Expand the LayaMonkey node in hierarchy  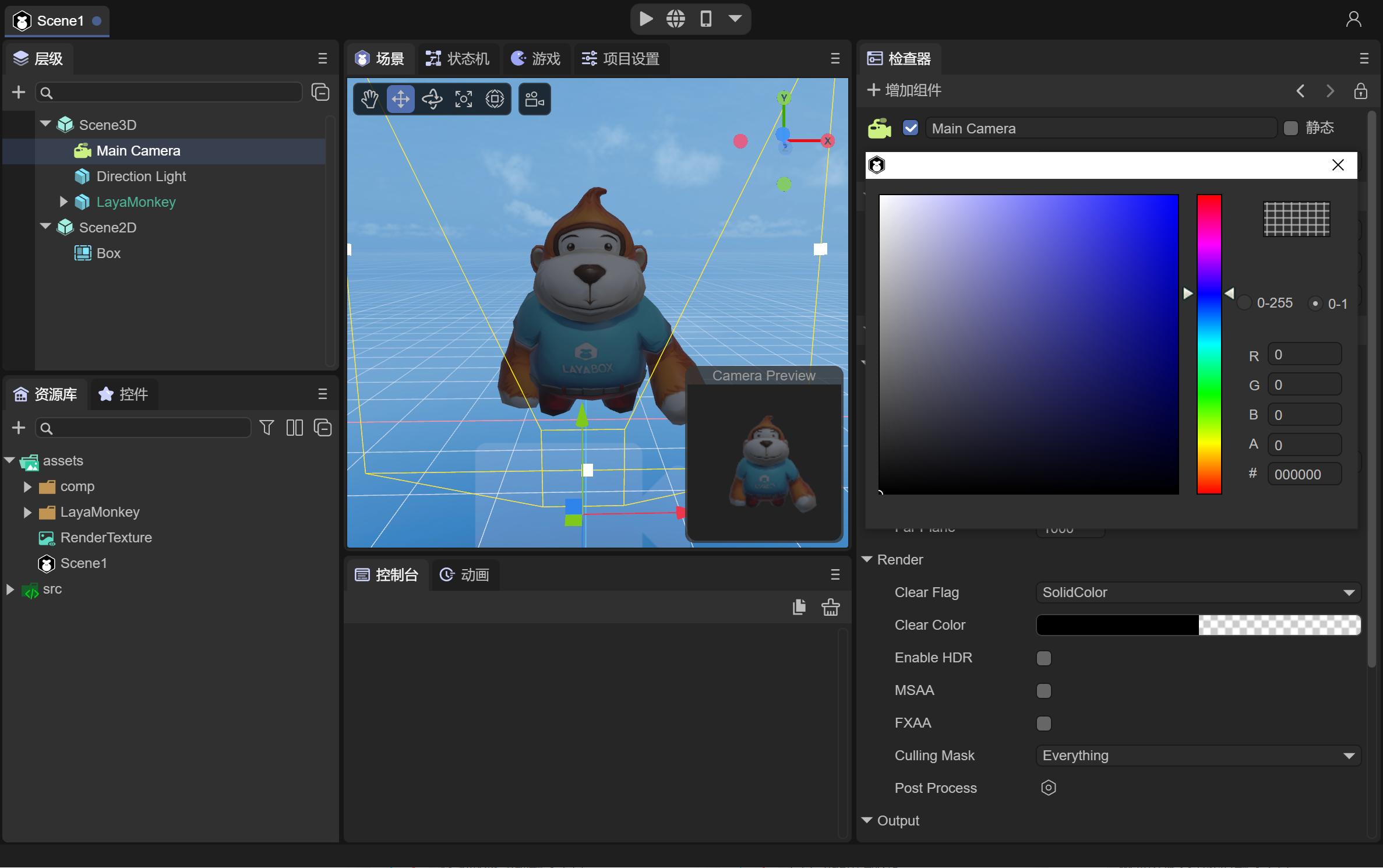click(x=63, y=202)
